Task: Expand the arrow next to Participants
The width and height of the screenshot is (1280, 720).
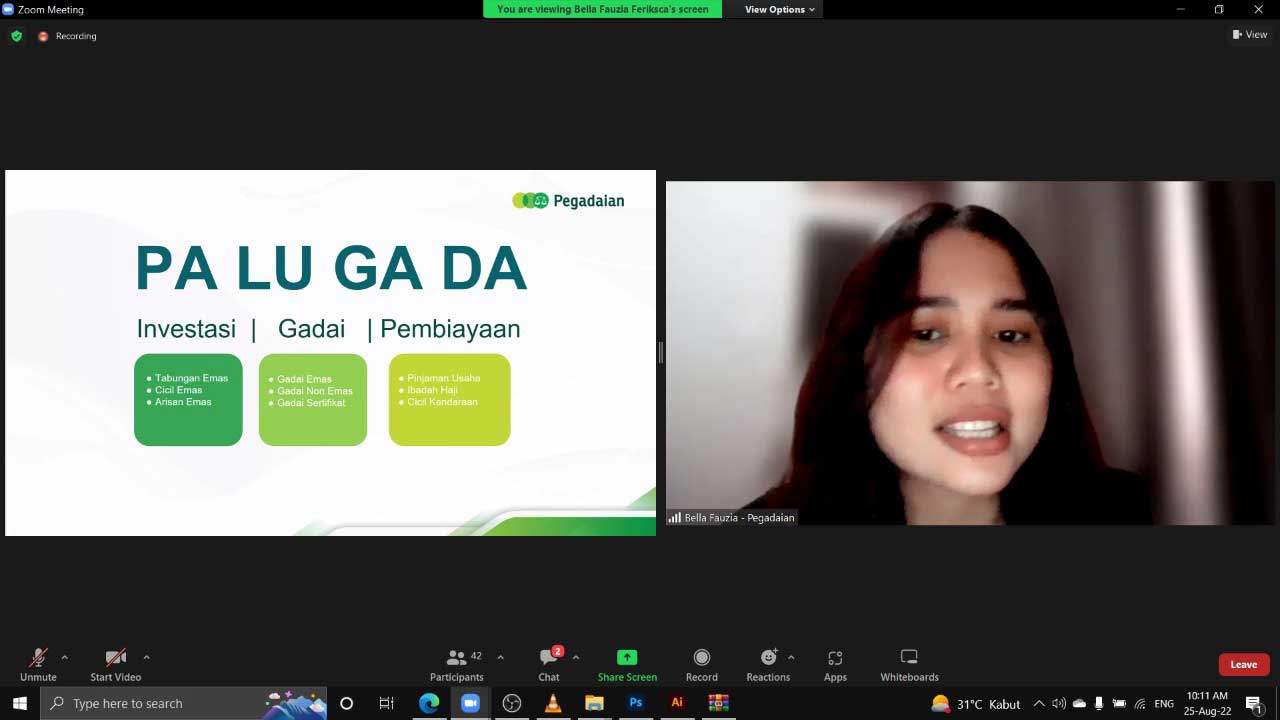Action: [x=500, y=657]
